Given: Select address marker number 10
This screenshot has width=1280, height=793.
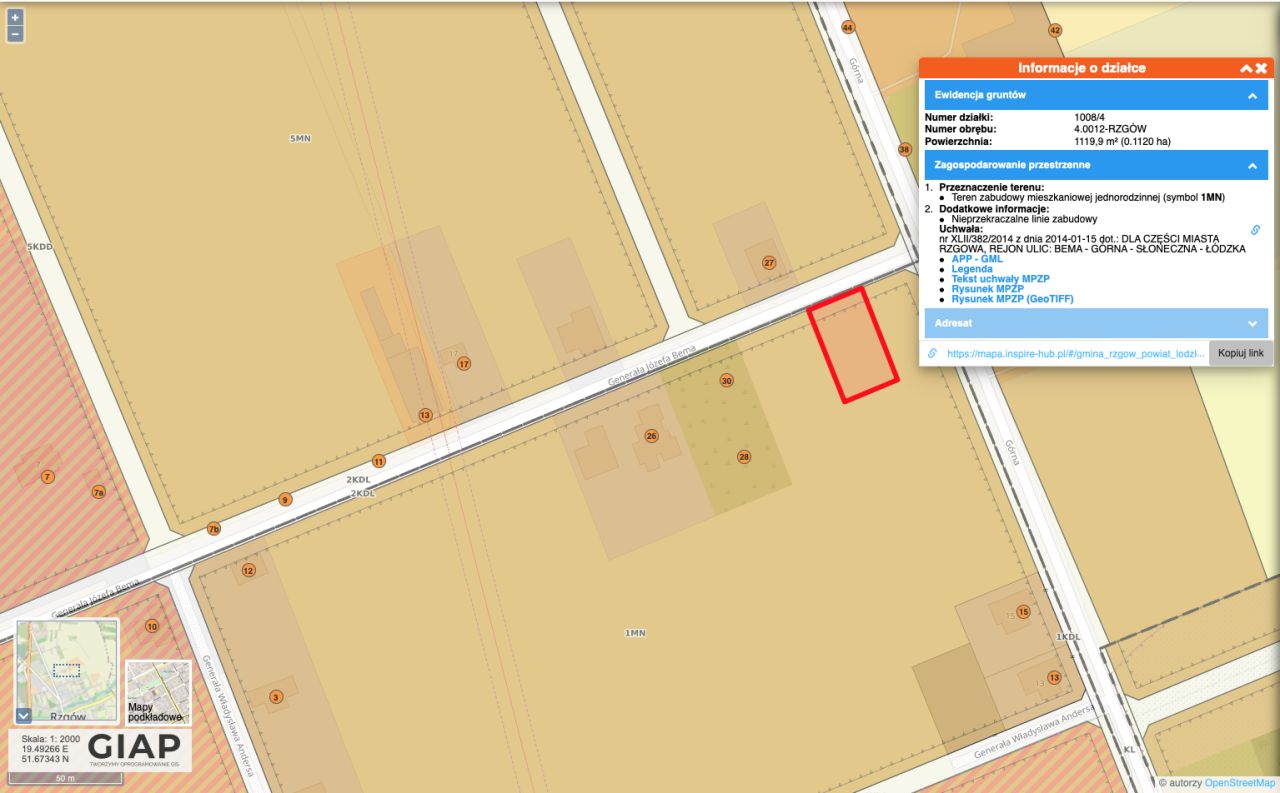Looking at the screenshot, I should (x=152, y=627).
